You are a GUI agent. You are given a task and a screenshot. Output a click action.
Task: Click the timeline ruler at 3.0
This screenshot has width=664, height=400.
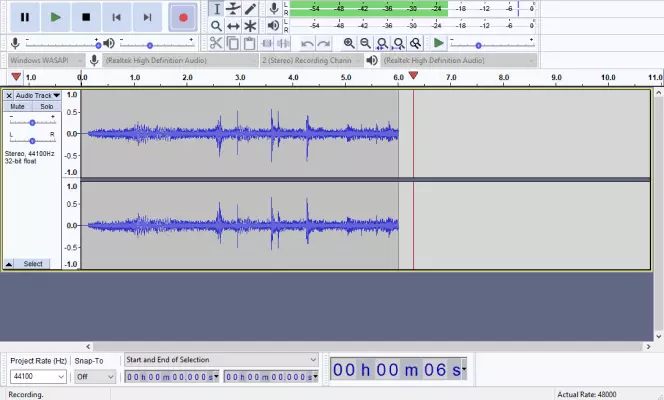[x=240, y=77]
